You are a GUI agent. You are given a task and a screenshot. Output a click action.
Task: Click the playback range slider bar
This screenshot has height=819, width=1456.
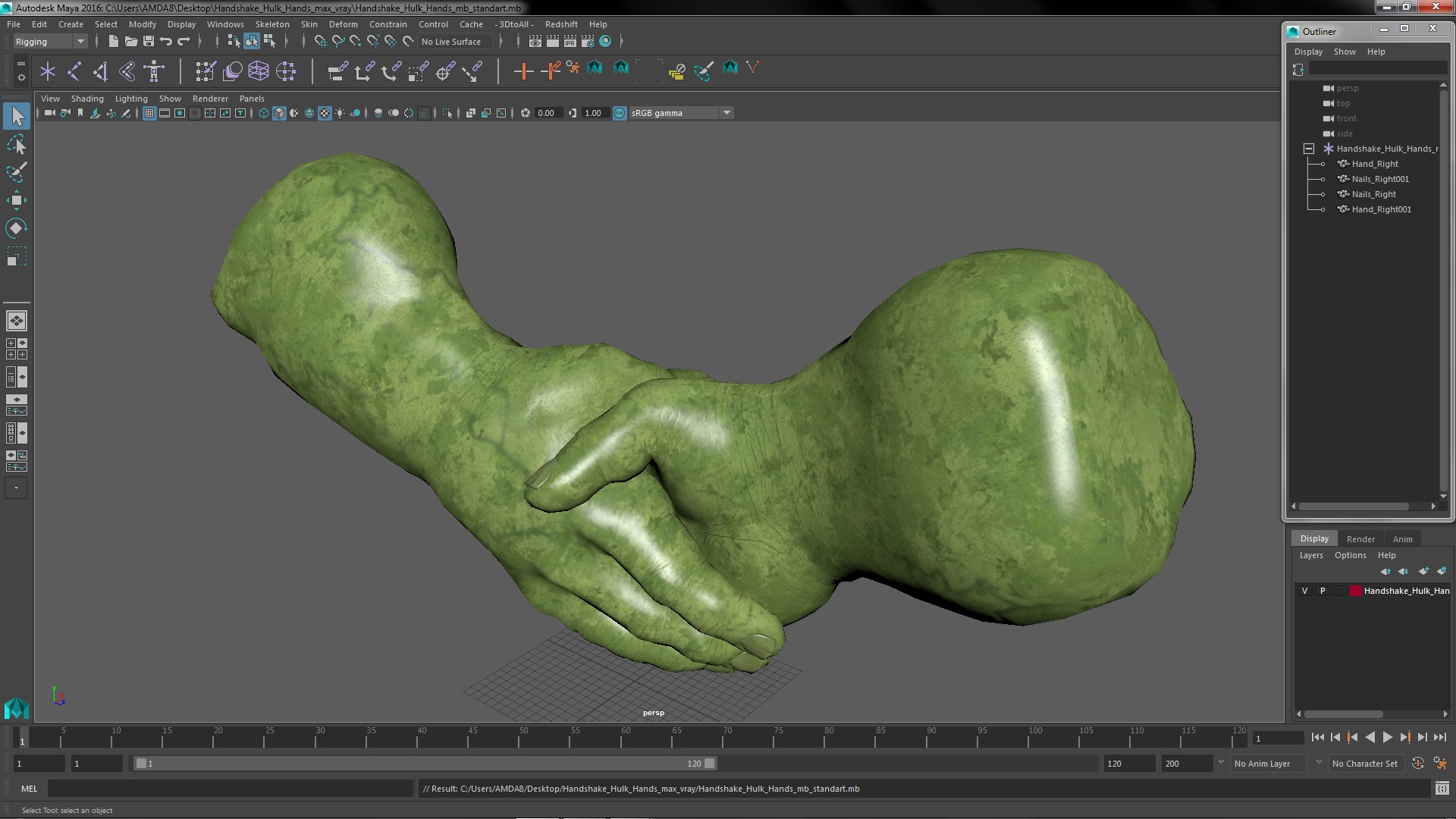[425, 764]
